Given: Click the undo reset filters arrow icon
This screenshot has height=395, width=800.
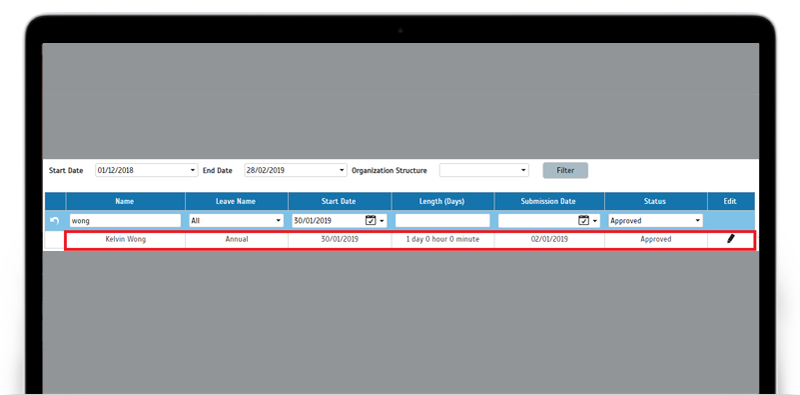Looking at the screenshot, I should pos(55,221).
